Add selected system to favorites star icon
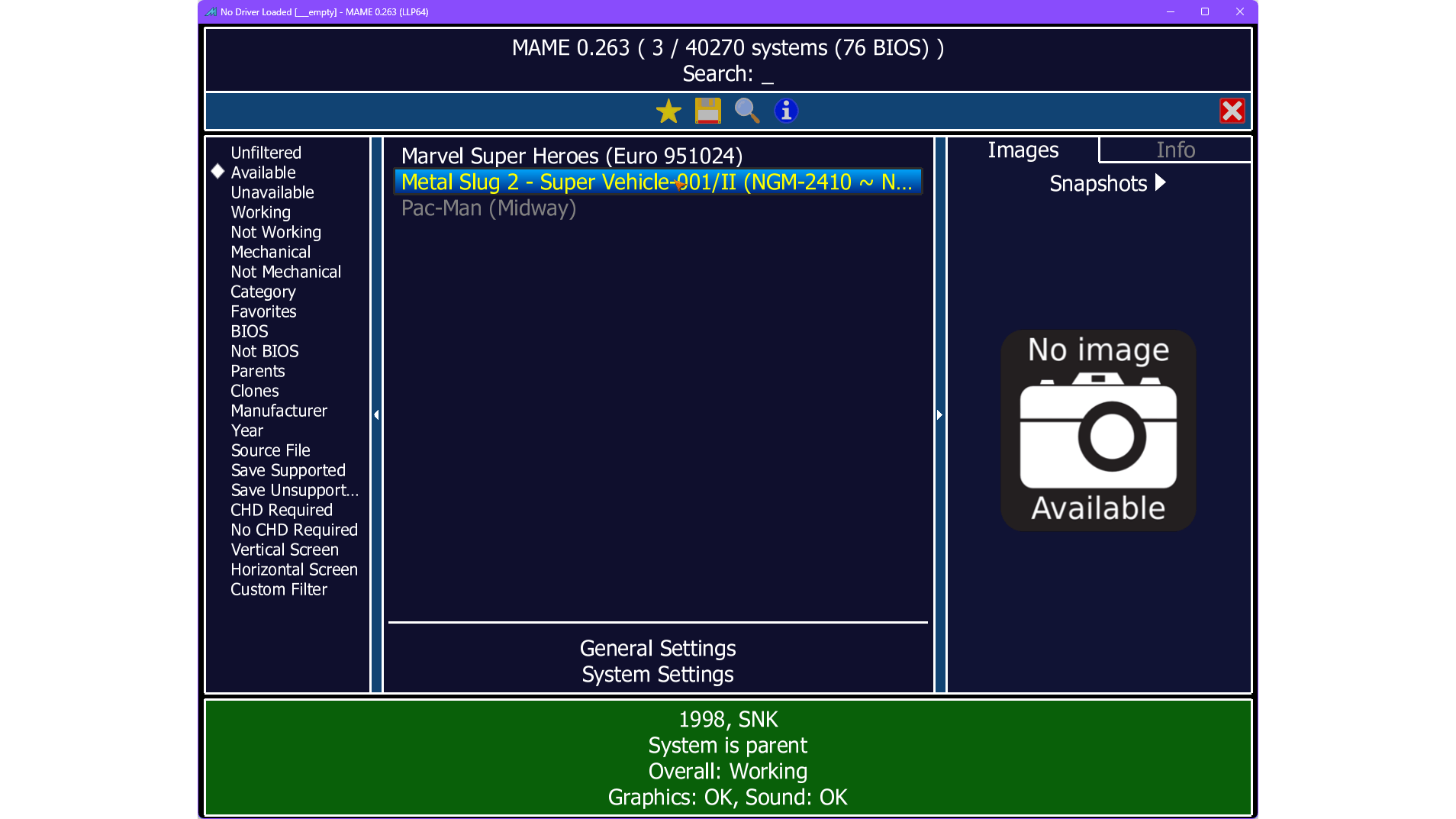The width and height of the screenshot is (1456, 819). tap(668, 111)
